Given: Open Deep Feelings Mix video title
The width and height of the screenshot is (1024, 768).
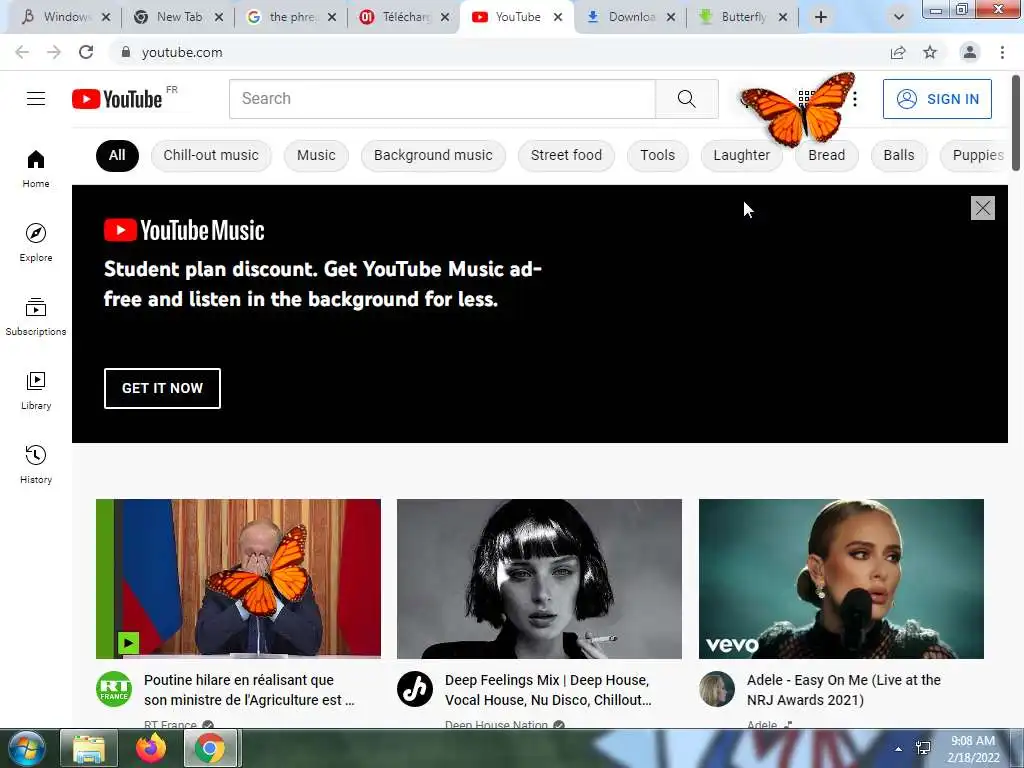Looking at the screenshot, I should coord(548,690).
